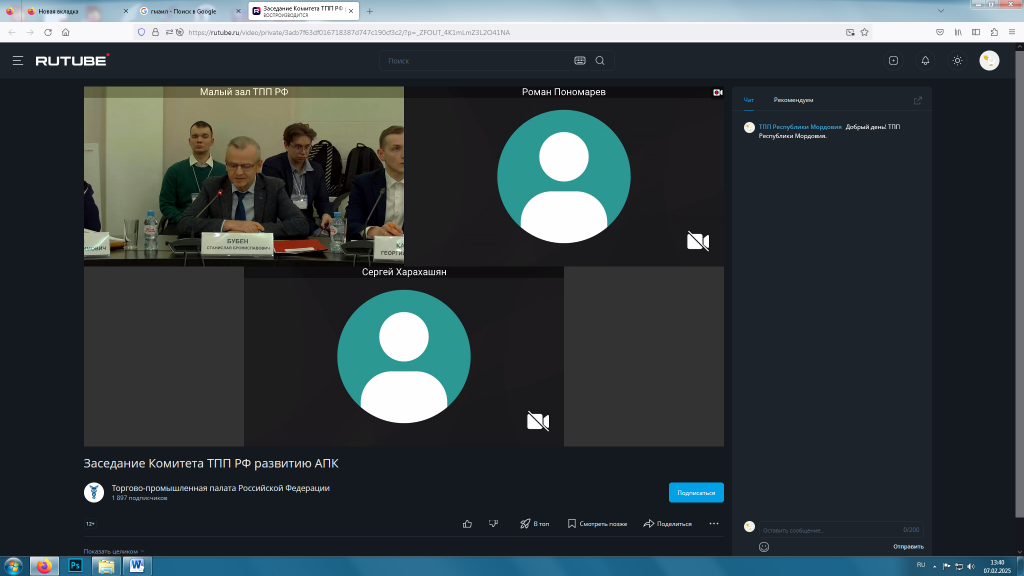Expand "Показать целиком" description
Viewport: 1024px width, 576px height.
click(113, 551)
